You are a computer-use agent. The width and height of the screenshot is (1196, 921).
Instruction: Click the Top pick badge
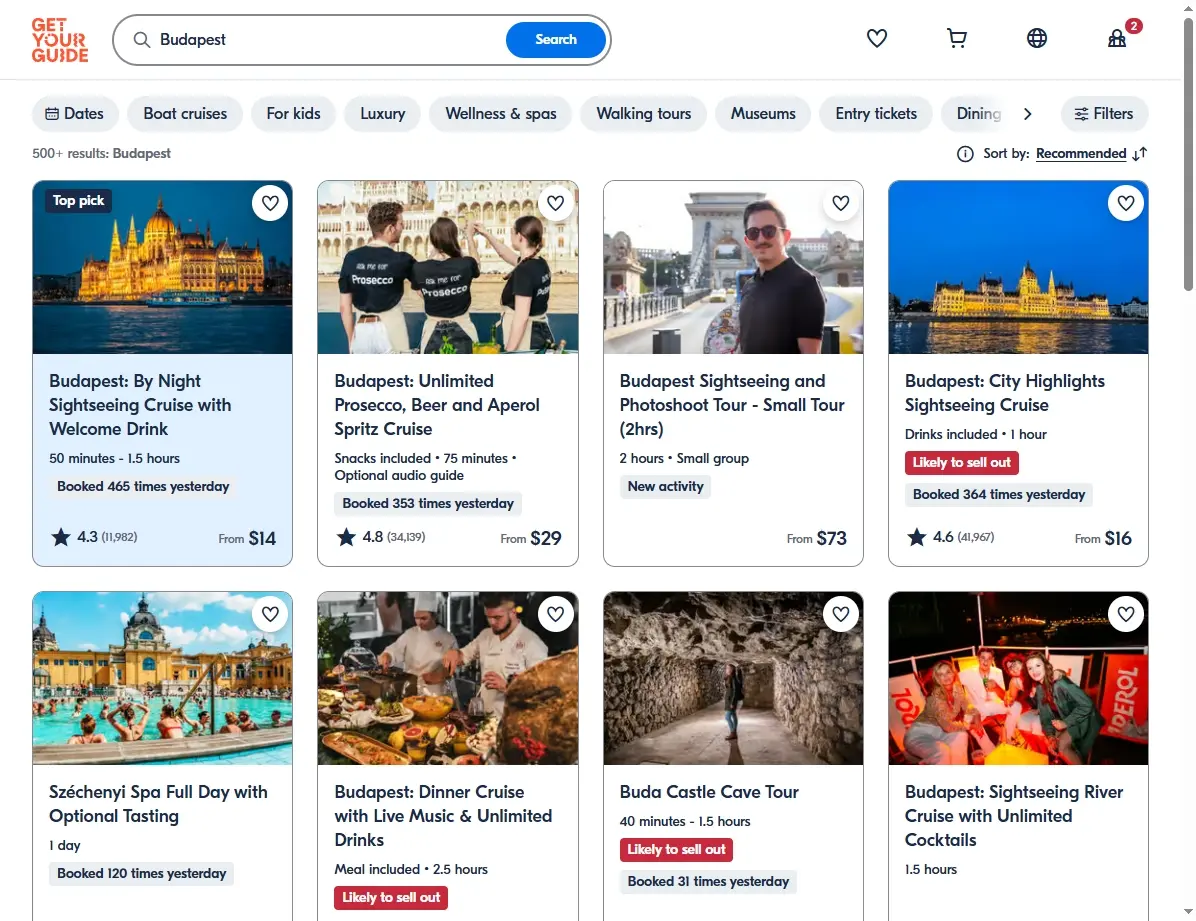click(79, 201)
